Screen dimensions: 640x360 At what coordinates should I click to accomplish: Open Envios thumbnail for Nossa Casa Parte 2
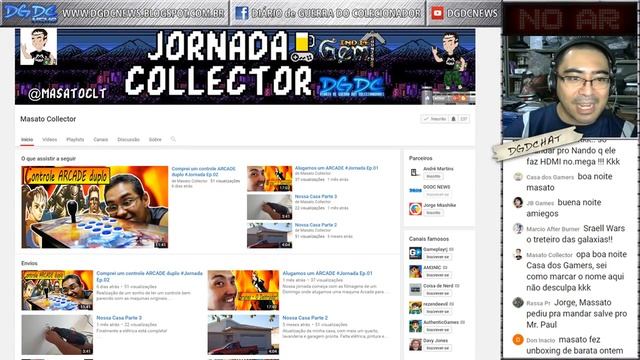(x=243, y=335)
